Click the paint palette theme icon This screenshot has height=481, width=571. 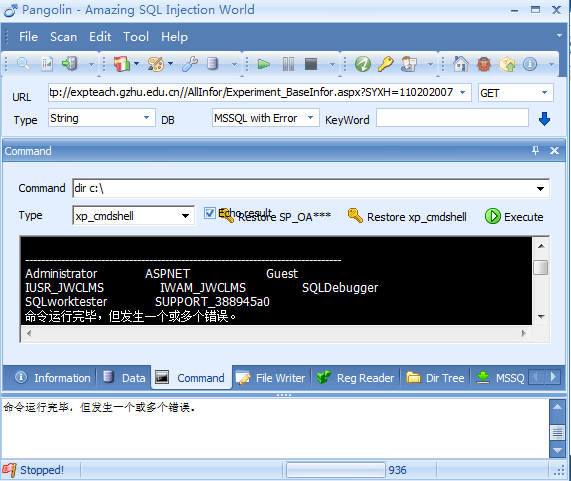tap(156, 64)
